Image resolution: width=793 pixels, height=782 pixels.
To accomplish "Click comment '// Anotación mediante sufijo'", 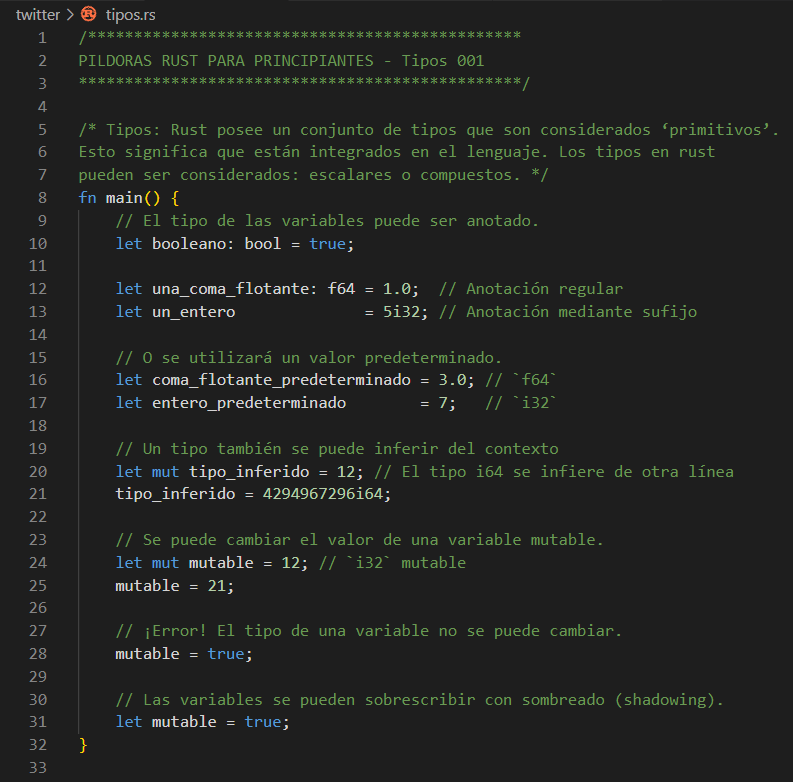I will (x=568, y=312).
